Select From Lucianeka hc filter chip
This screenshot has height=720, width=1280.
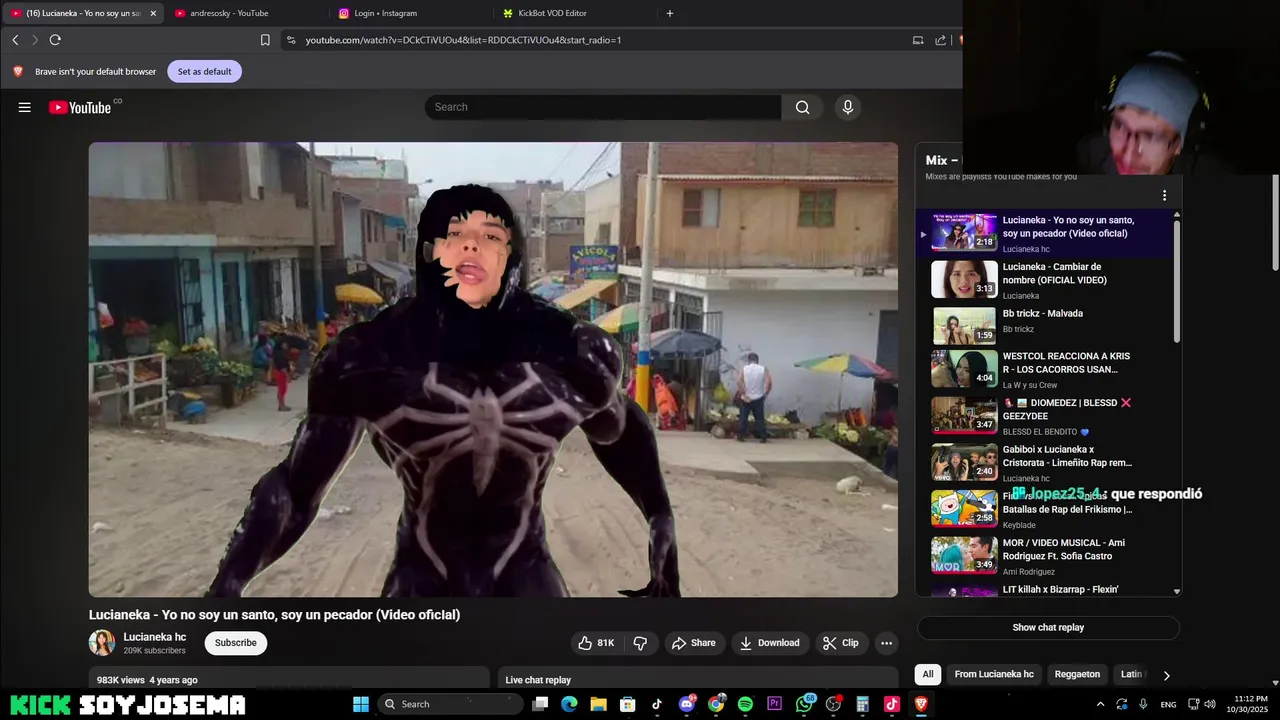pyautogui.click(x=994, y=674)
